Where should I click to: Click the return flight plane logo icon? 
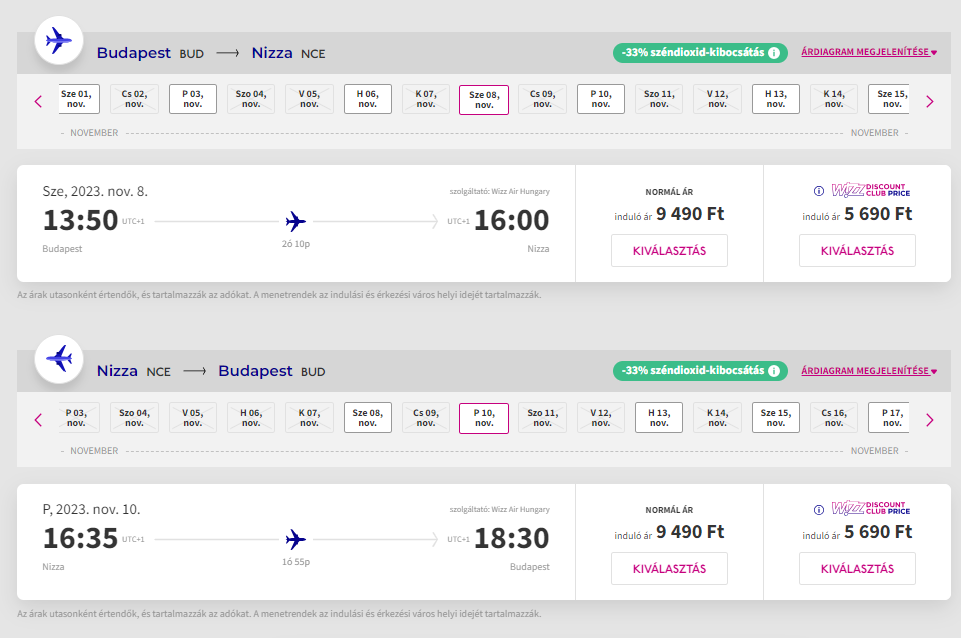pos(60,359)
